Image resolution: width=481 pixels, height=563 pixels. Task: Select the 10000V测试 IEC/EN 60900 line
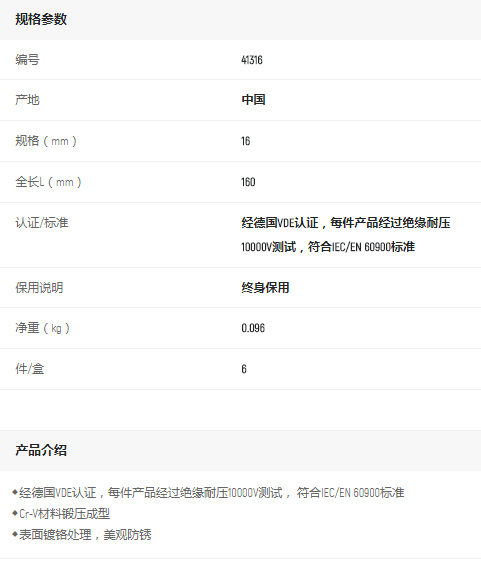(328, 247)
